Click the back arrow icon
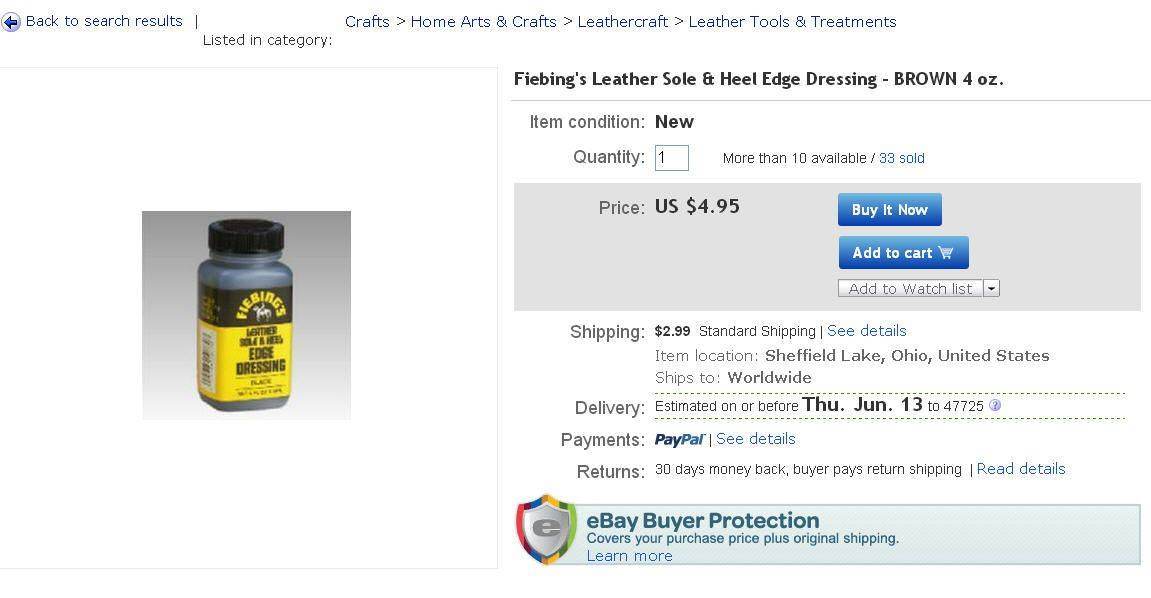This screenshot has height=598, width=1151. 11,22
